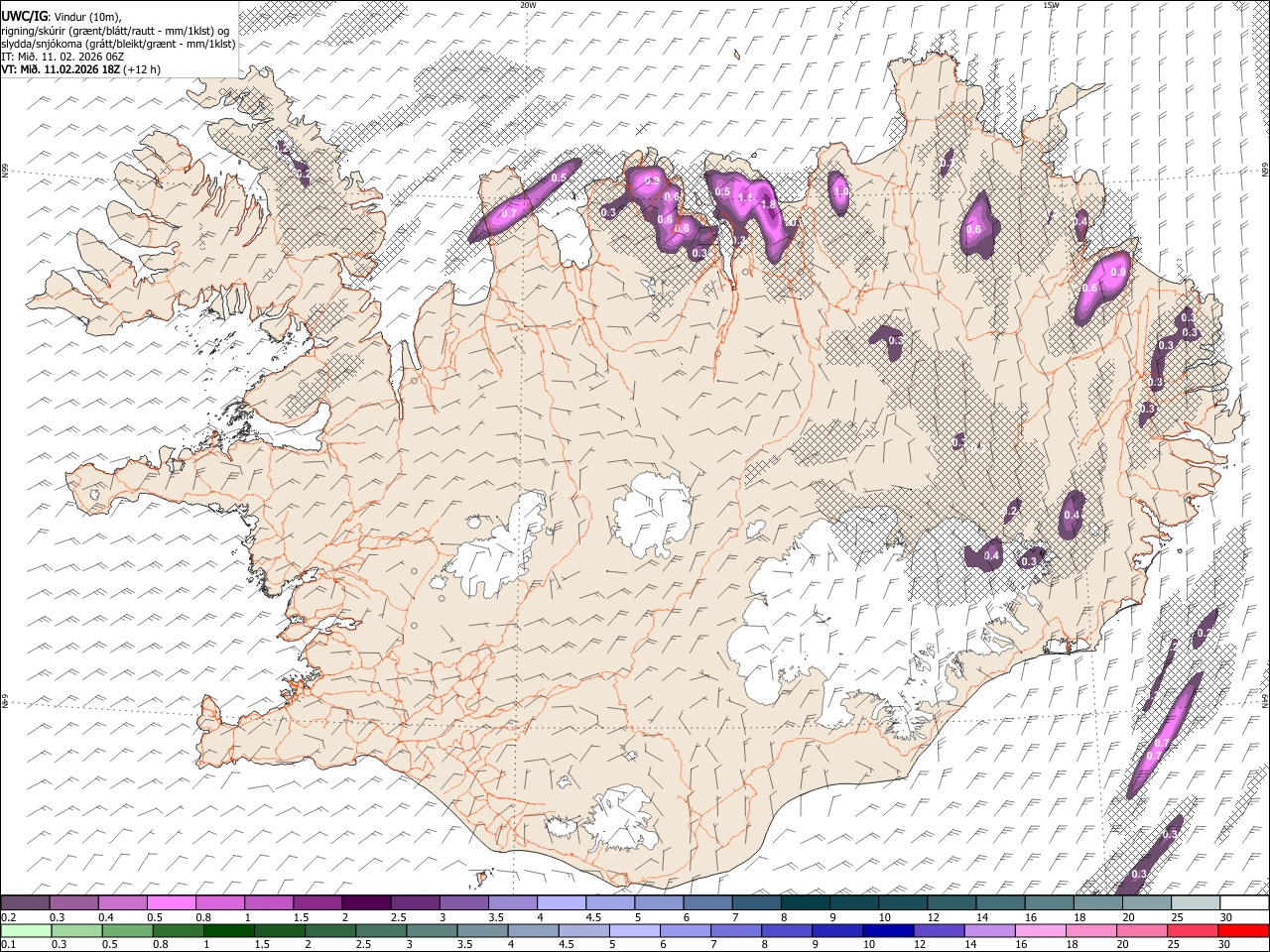Click the snow scale swatch starting at 1.5
Image resolution: width=1270 pixels, height=952 pixels.
tap(317, 902)
